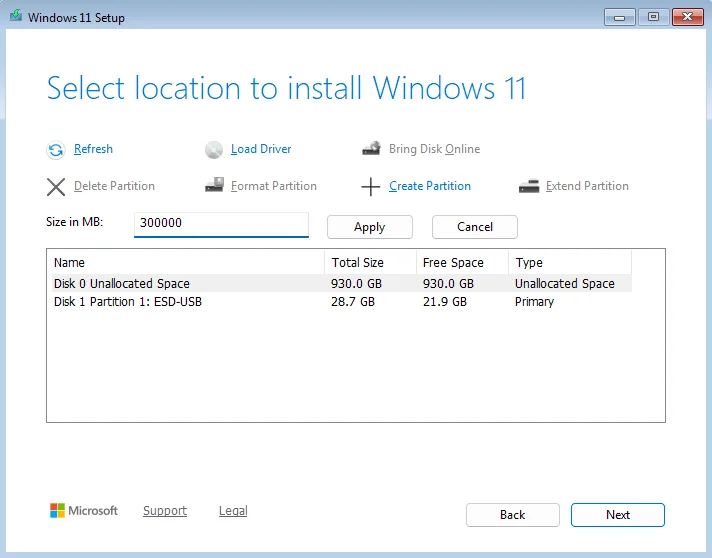Click the Delete Partition label
Viewport: 712px width, 558px height.
point(114,186)
